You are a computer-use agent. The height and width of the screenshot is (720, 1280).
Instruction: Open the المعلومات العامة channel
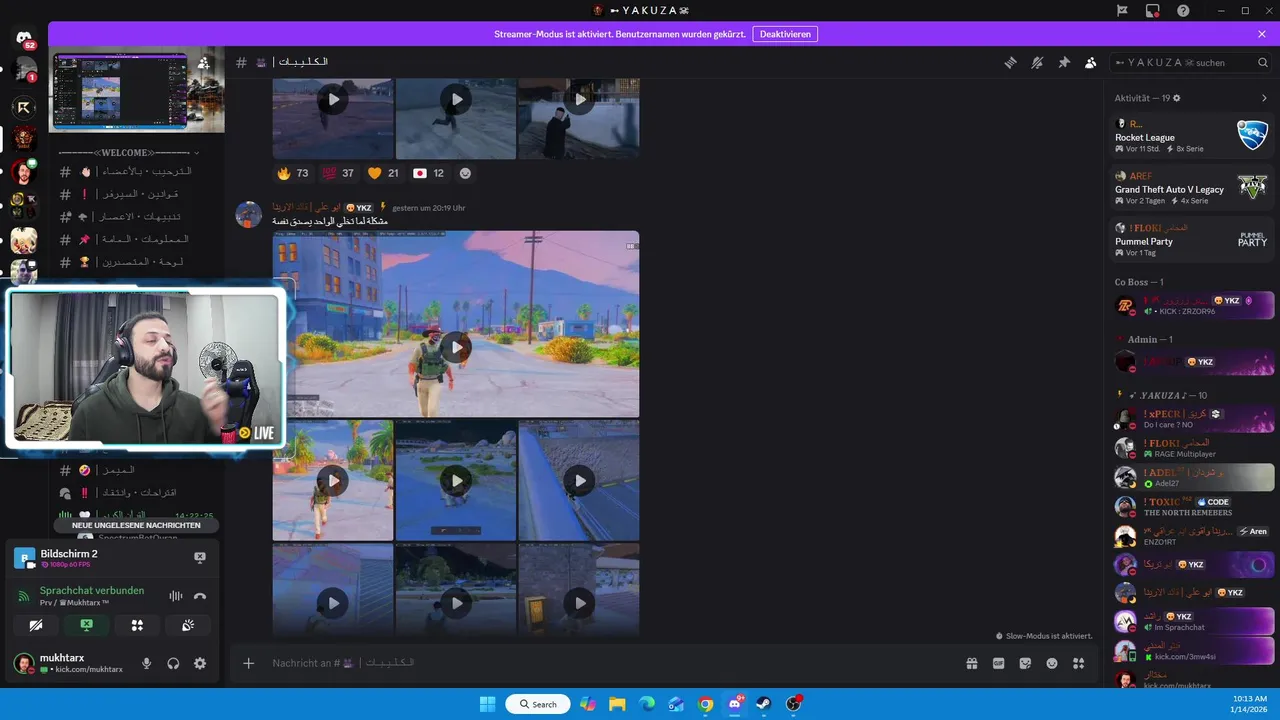pyautogui.click(x=138, y=239)
